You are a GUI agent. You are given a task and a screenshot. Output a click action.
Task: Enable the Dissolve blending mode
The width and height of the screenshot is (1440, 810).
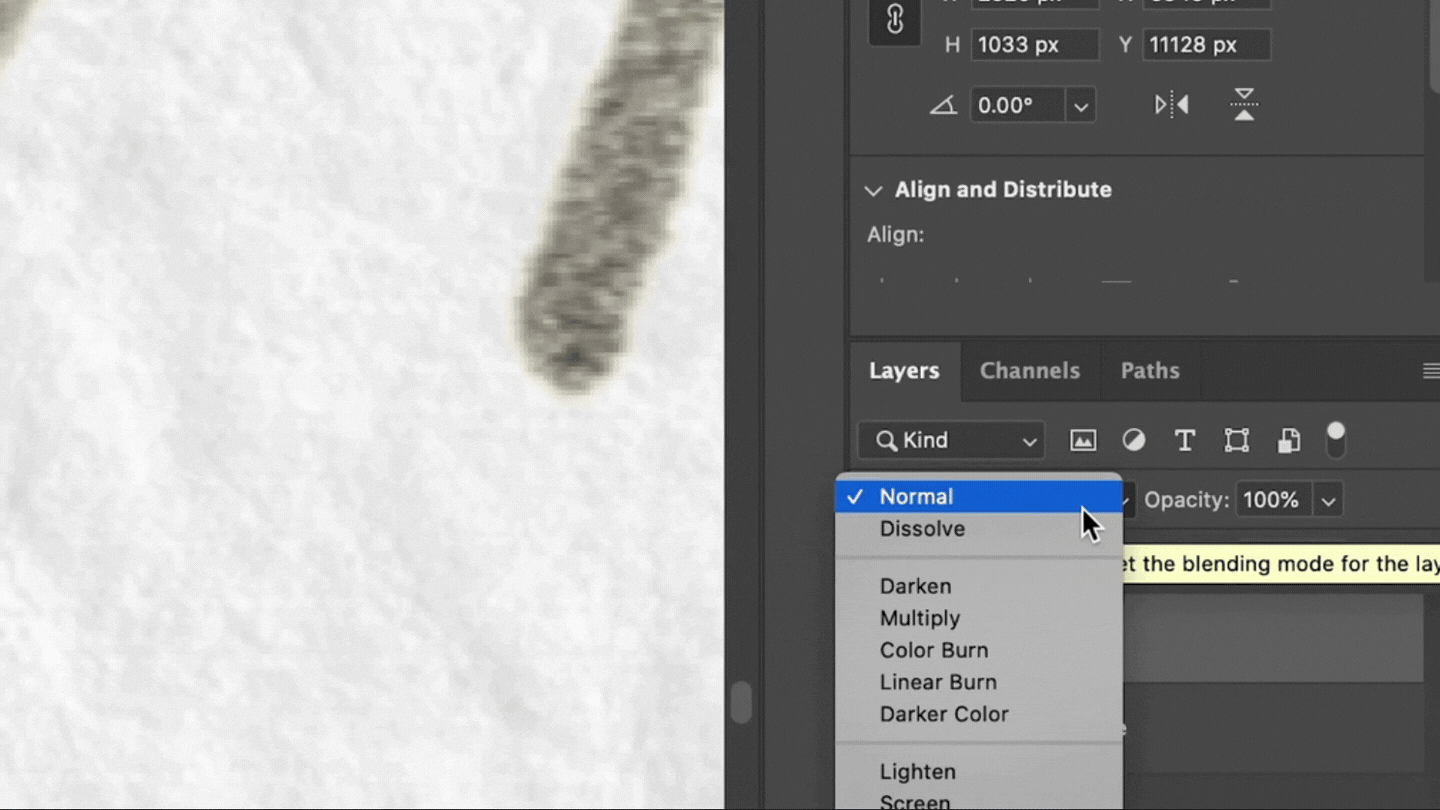[922, 528]
